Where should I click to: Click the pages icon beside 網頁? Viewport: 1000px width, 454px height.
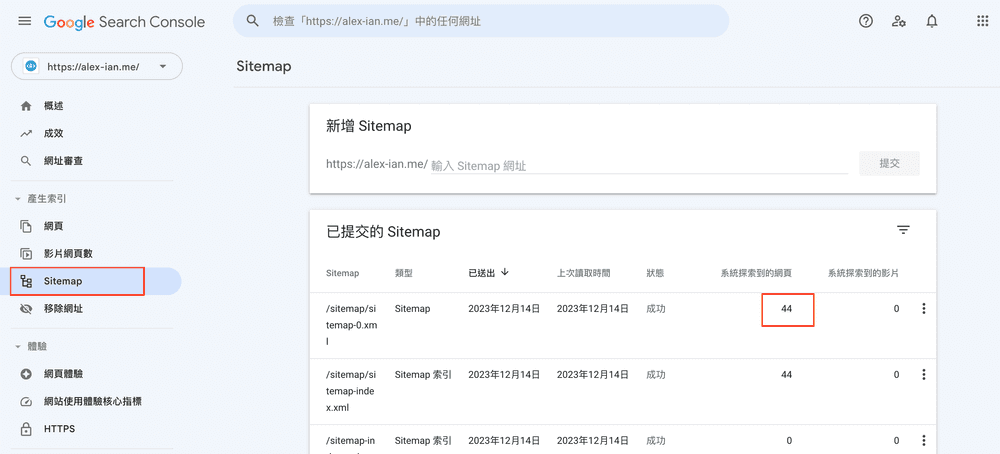[x=26, y=226]
